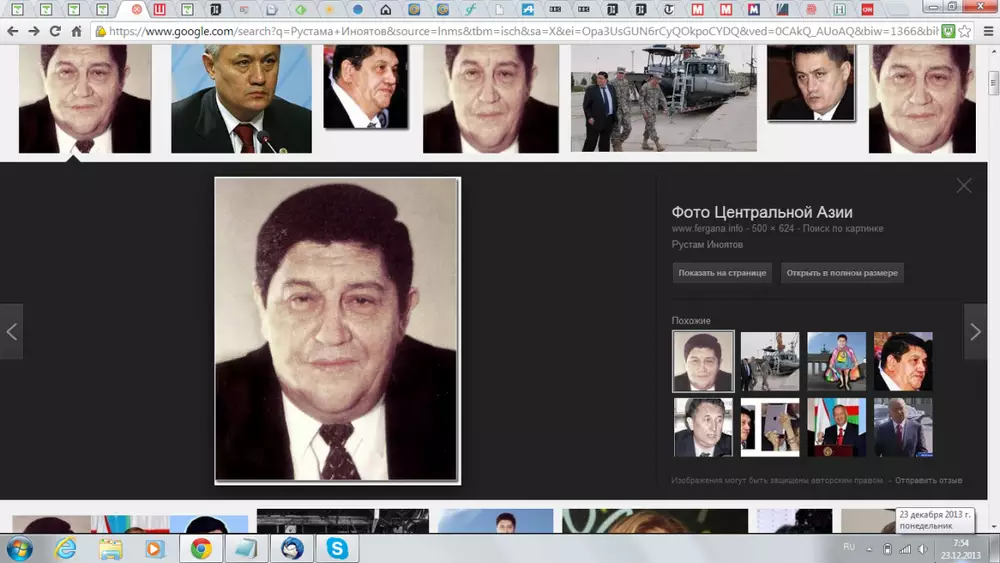1000x563 pixels.
Task: Open "Отправить отзыв" feedback link
Action: pos(928,481)
